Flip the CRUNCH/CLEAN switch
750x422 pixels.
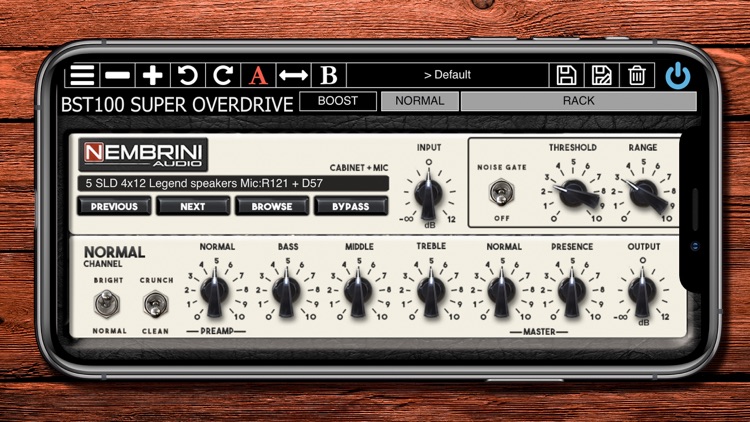155,304
